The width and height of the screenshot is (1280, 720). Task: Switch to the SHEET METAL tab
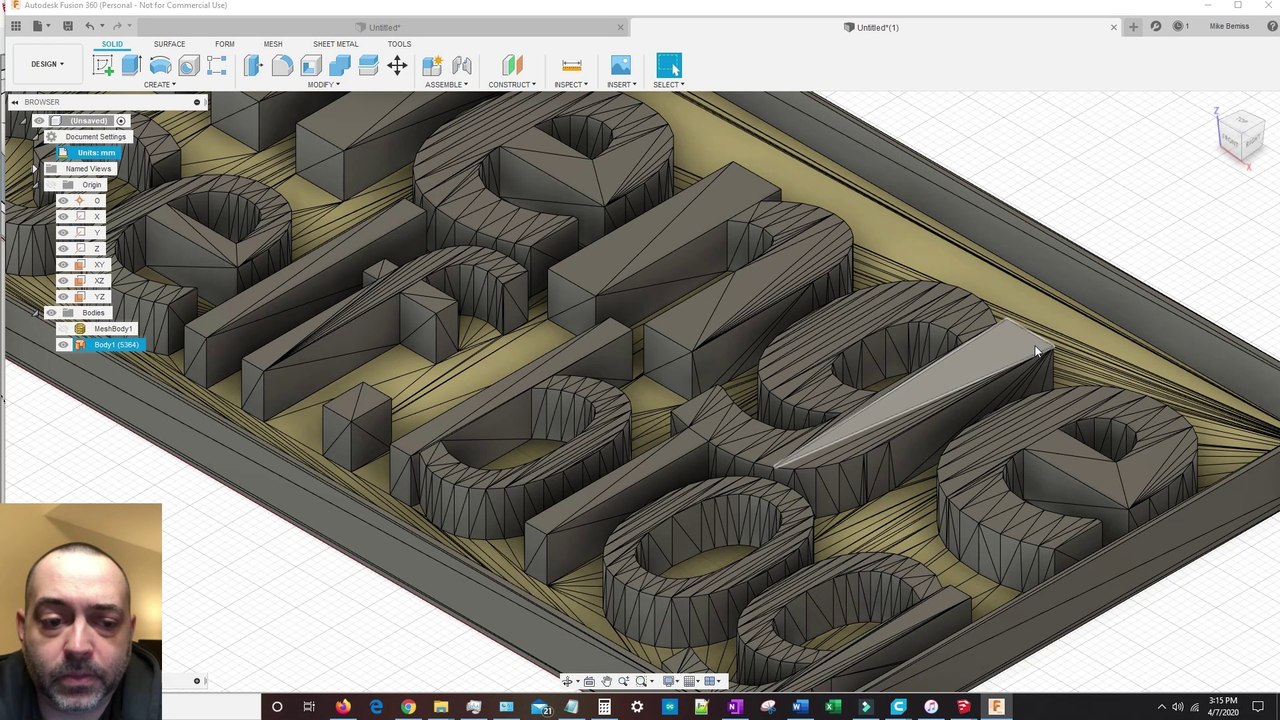335,44
